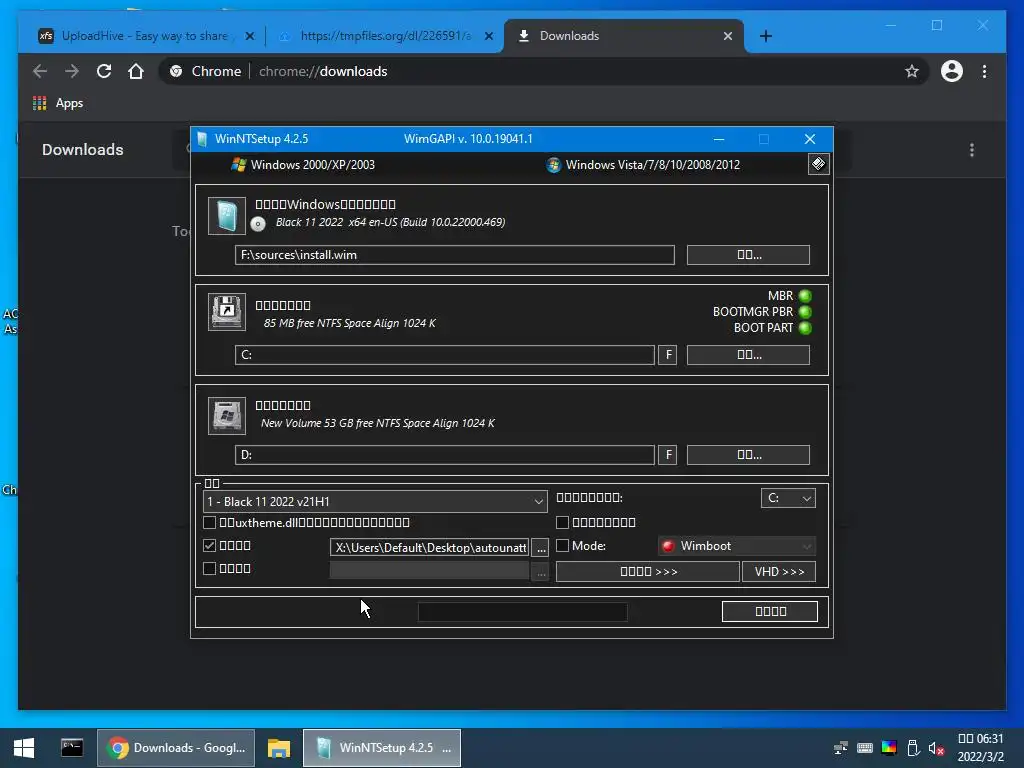
Task: Click Chrome forward navigation arrow
Action: tap(72, 71)
